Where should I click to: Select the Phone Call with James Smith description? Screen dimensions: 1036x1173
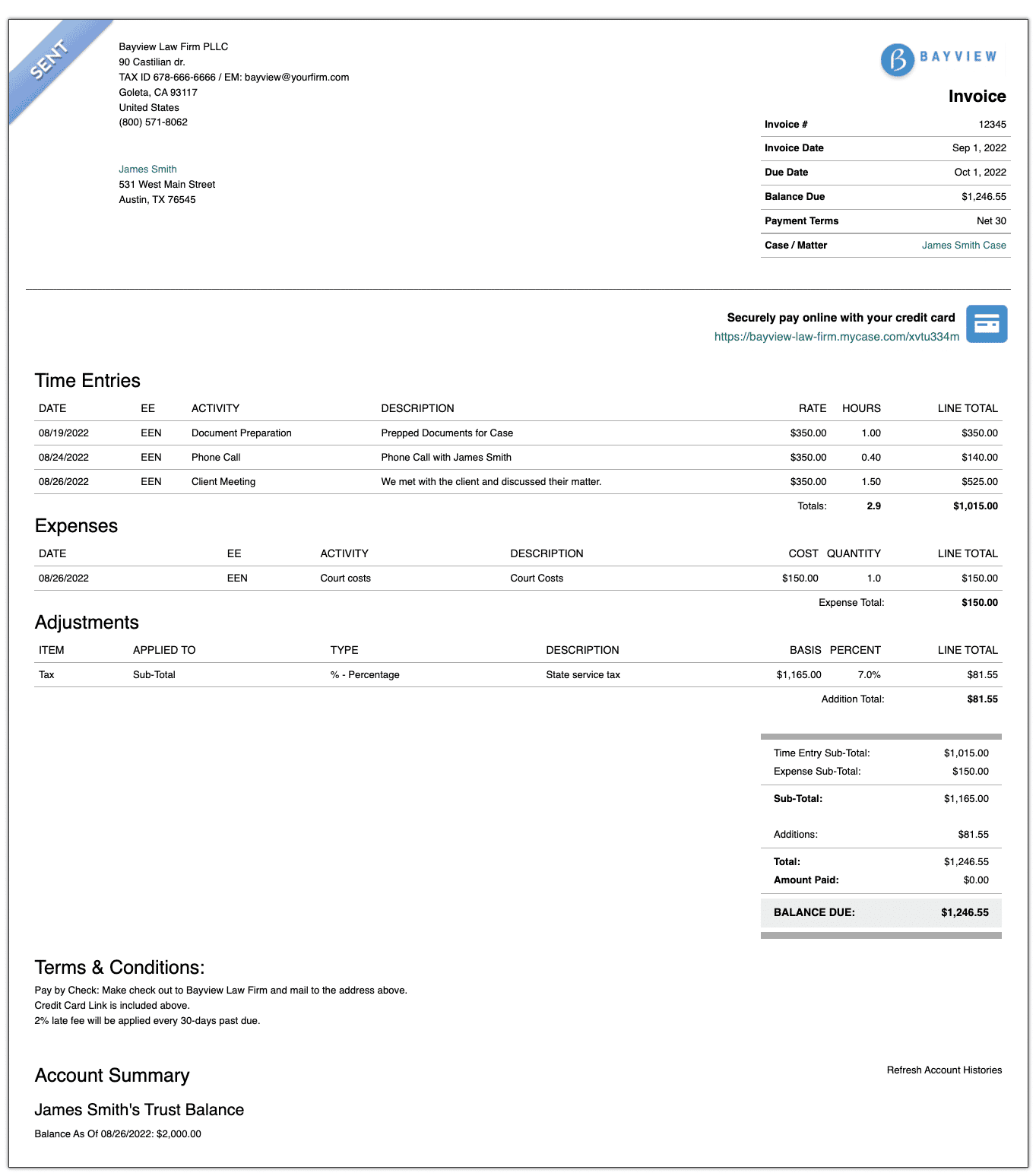pyautogui.click(x=445, y=458)
